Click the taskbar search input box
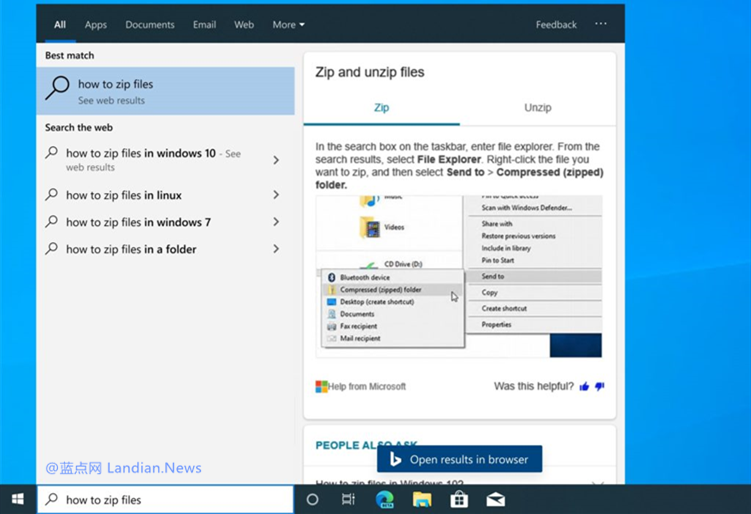Image resolution: width=751 pixels, height=514 pixels. coord(165,499)
